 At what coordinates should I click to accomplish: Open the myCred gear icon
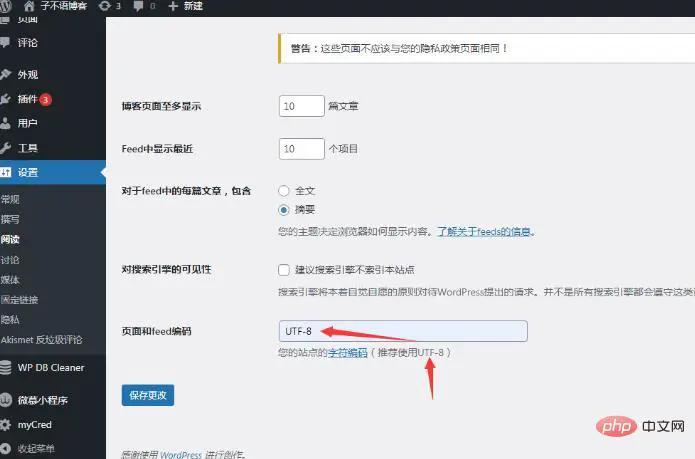tap(5, 424)
